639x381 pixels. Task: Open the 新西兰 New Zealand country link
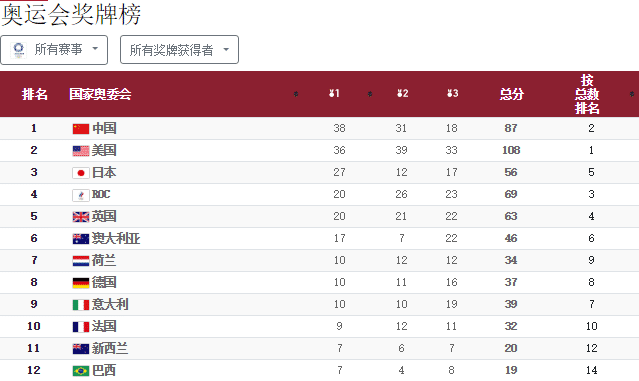tap(110, 348)
